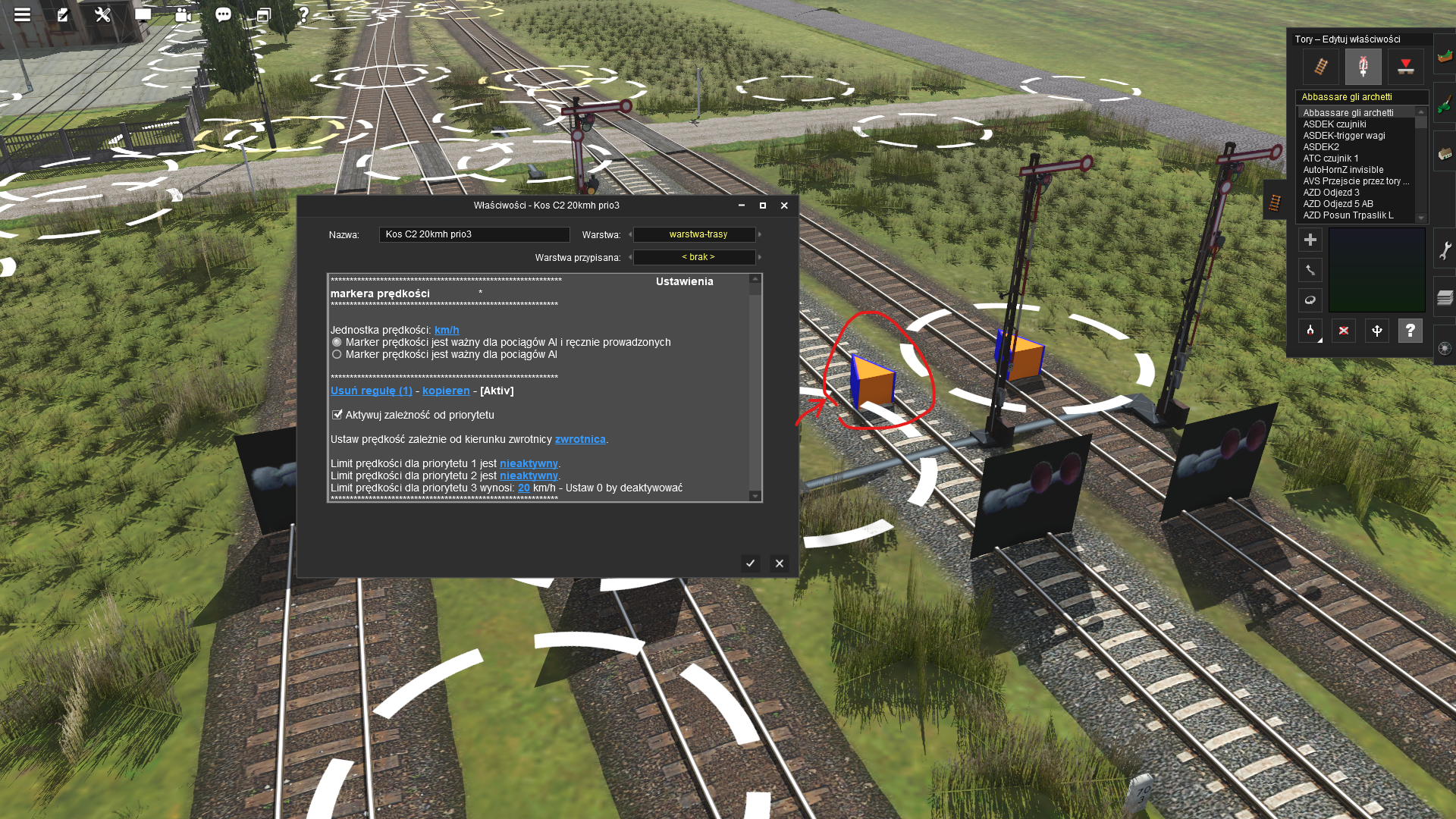
Task: Click the delete object red X icon
Action: click(x=1343, y=331)
